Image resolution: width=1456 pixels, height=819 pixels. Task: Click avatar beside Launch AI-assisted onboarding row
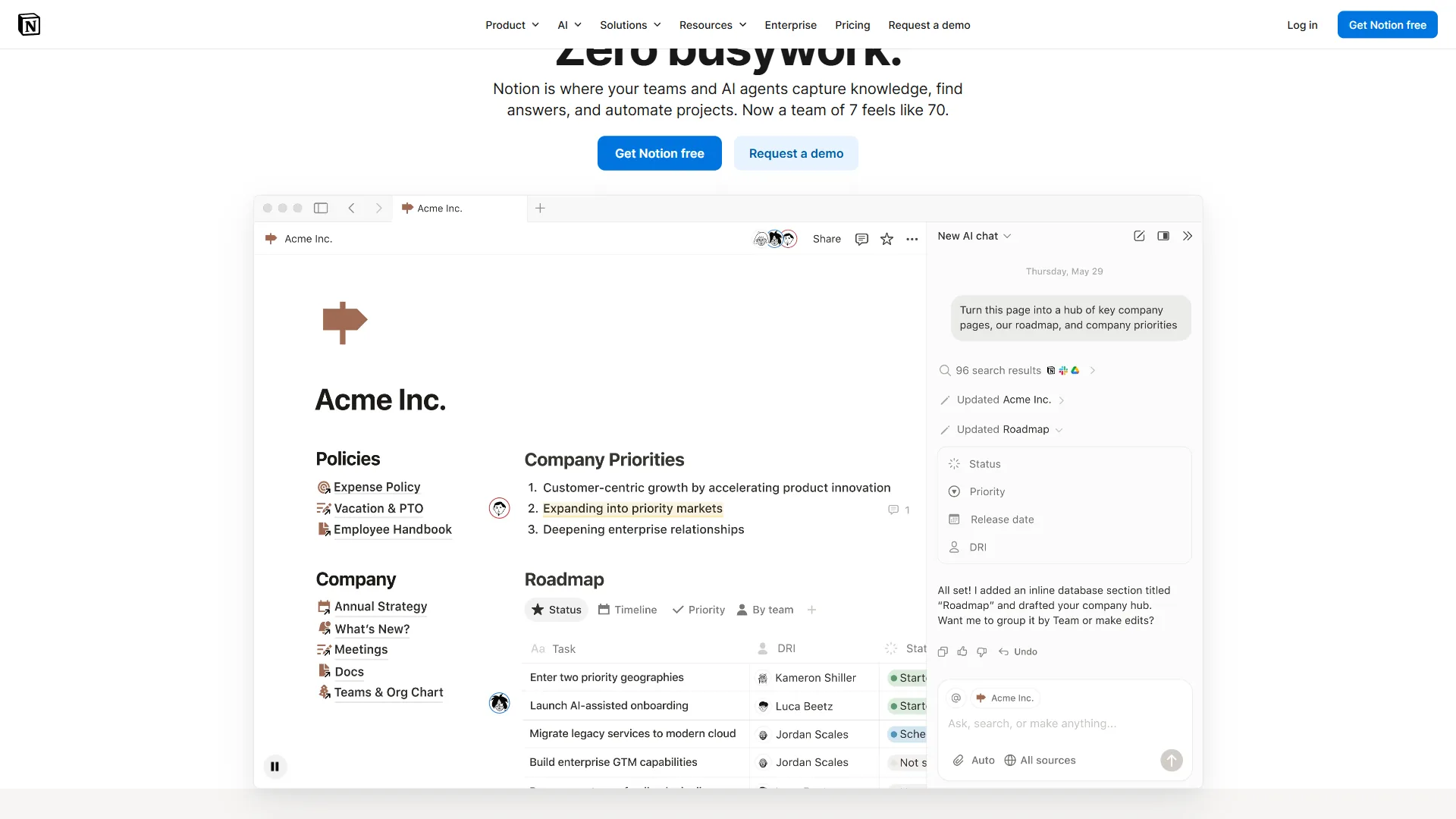[499, 703]
